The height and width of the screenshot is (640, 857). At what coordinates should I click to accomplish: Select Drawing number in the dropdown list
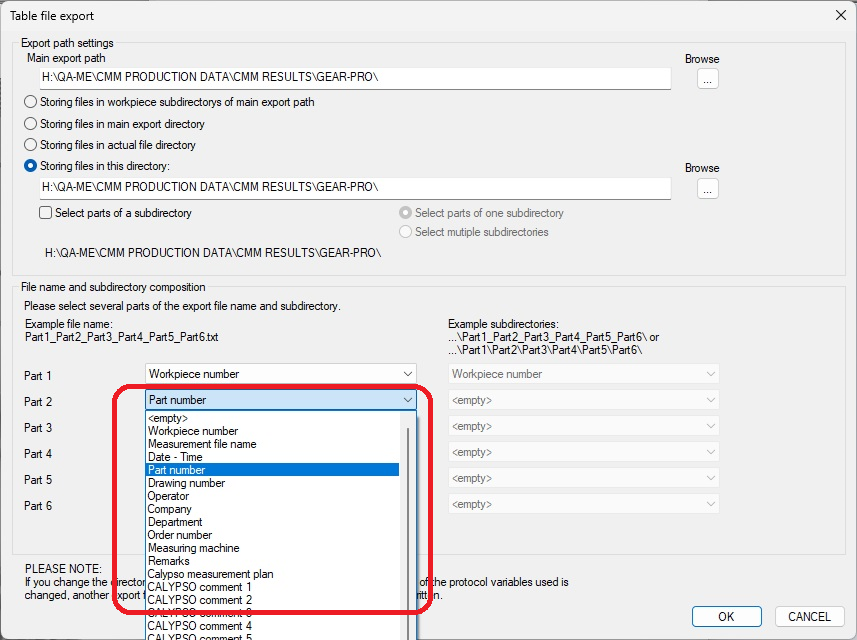tap(186, 483)
